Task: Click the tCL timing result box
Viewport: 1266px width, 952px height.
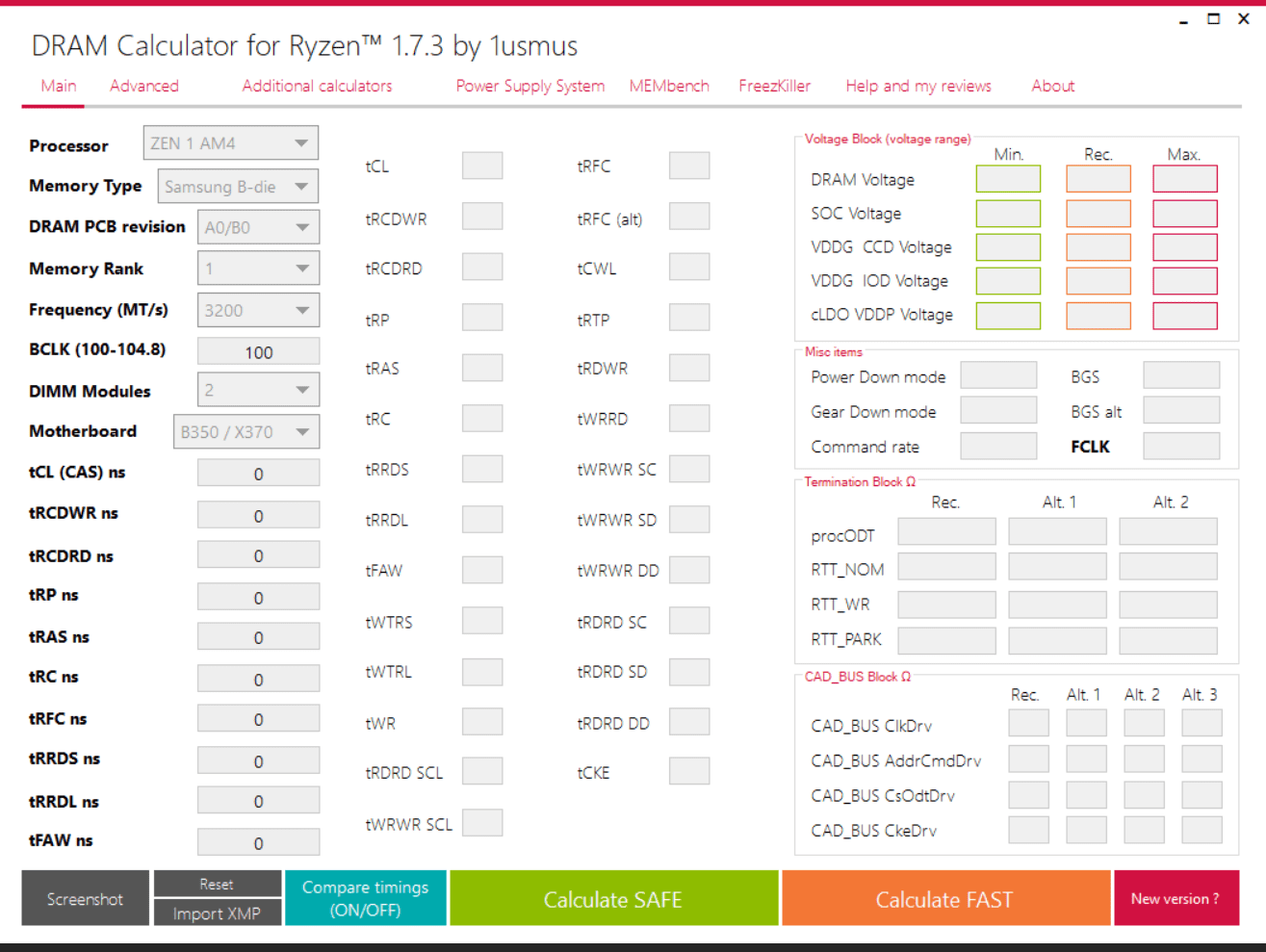Action: point(482,166)
